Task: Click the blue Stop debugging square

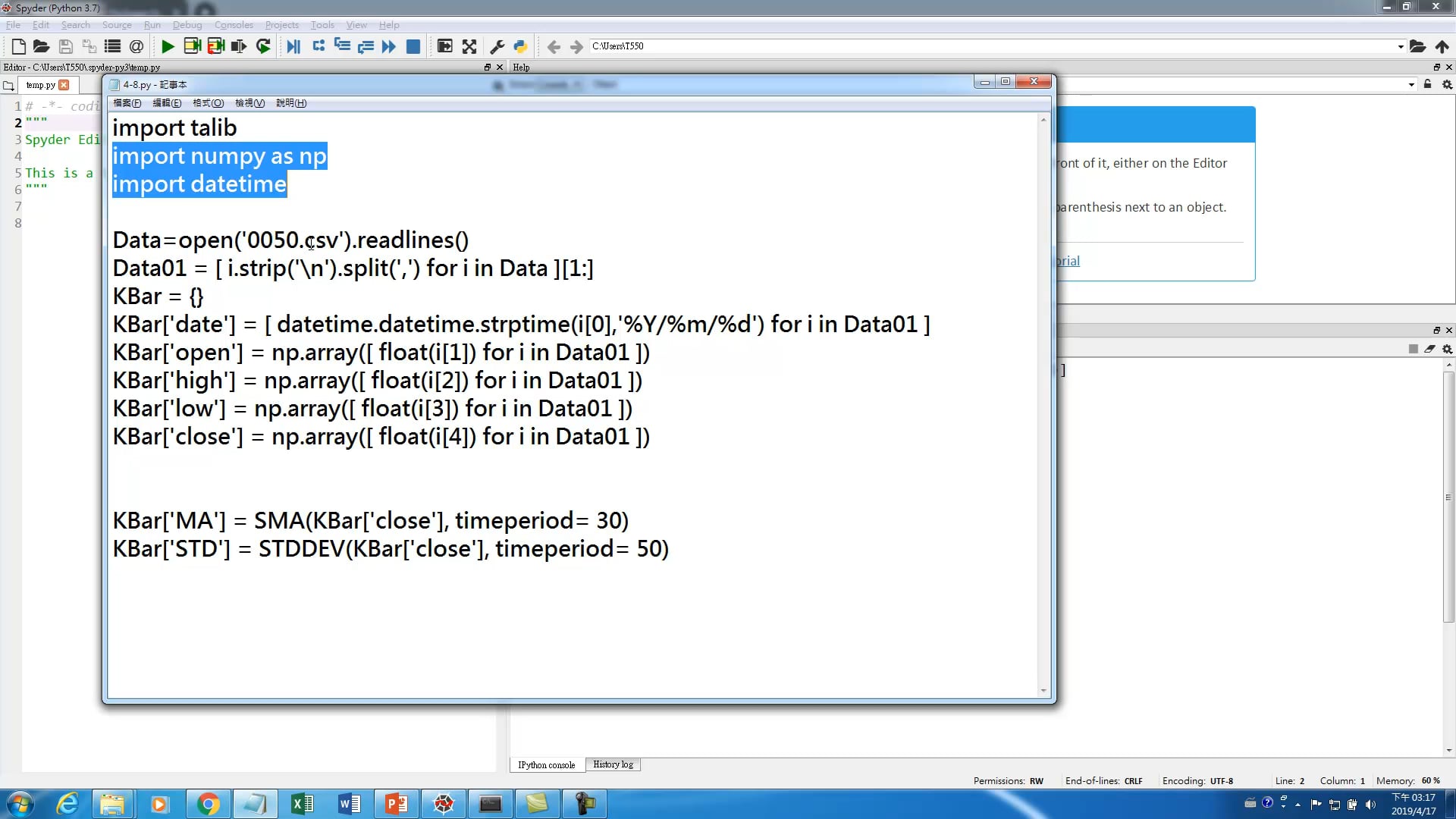Action: (413, 46)
